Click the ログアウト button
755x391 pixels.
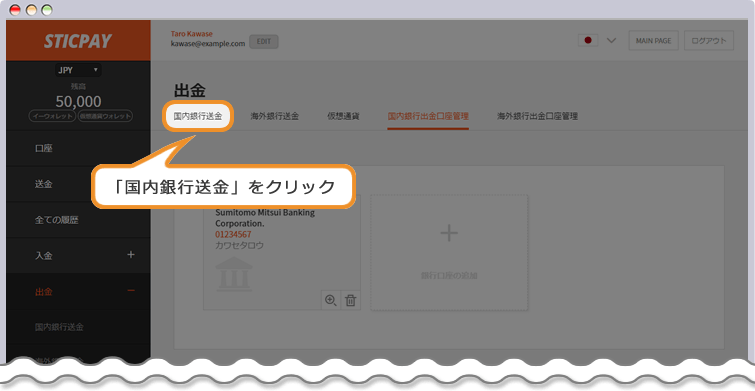[x=709, y=41]
